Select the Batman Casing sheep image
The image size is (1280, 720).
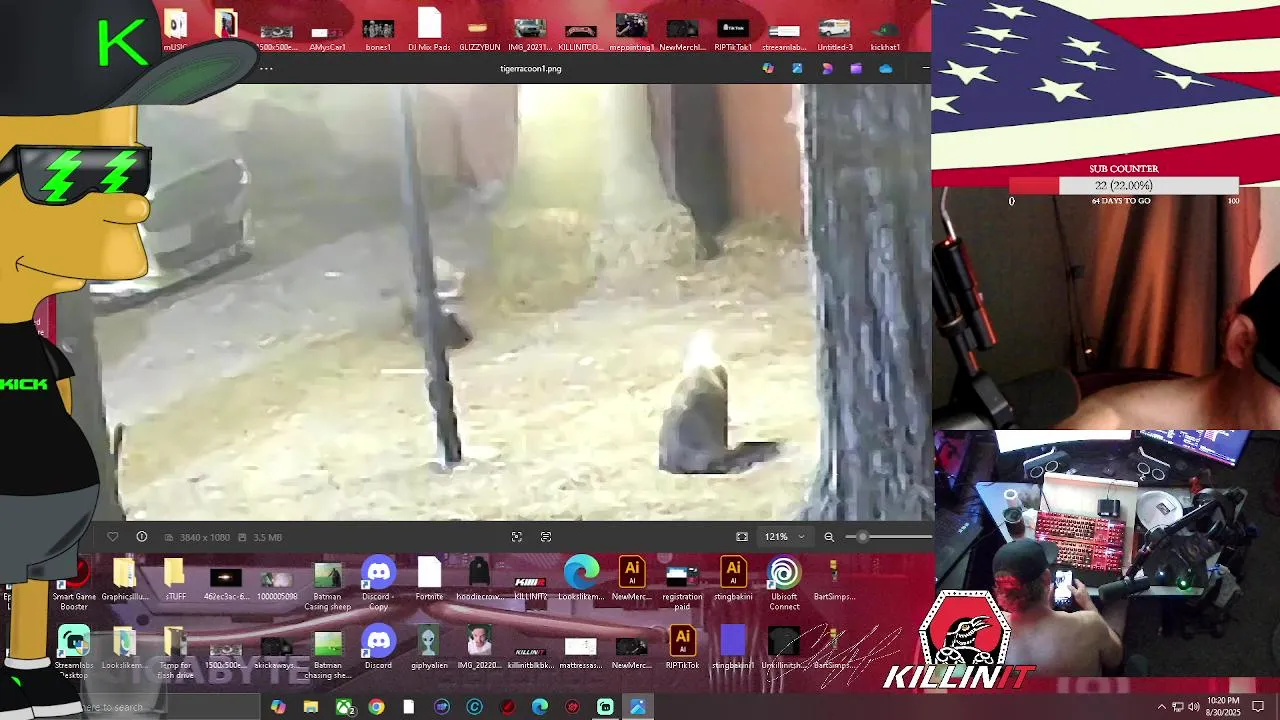(327, 584)
